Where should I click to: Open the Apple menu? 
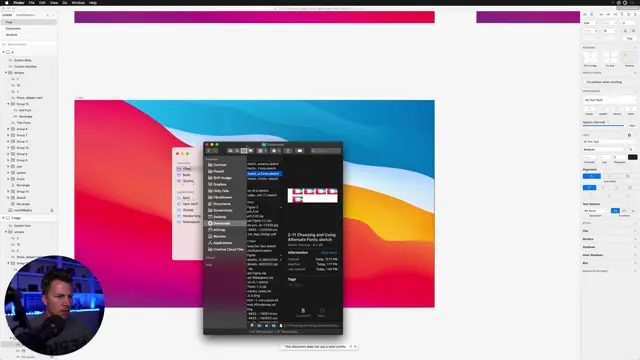(x=7, y=3)
